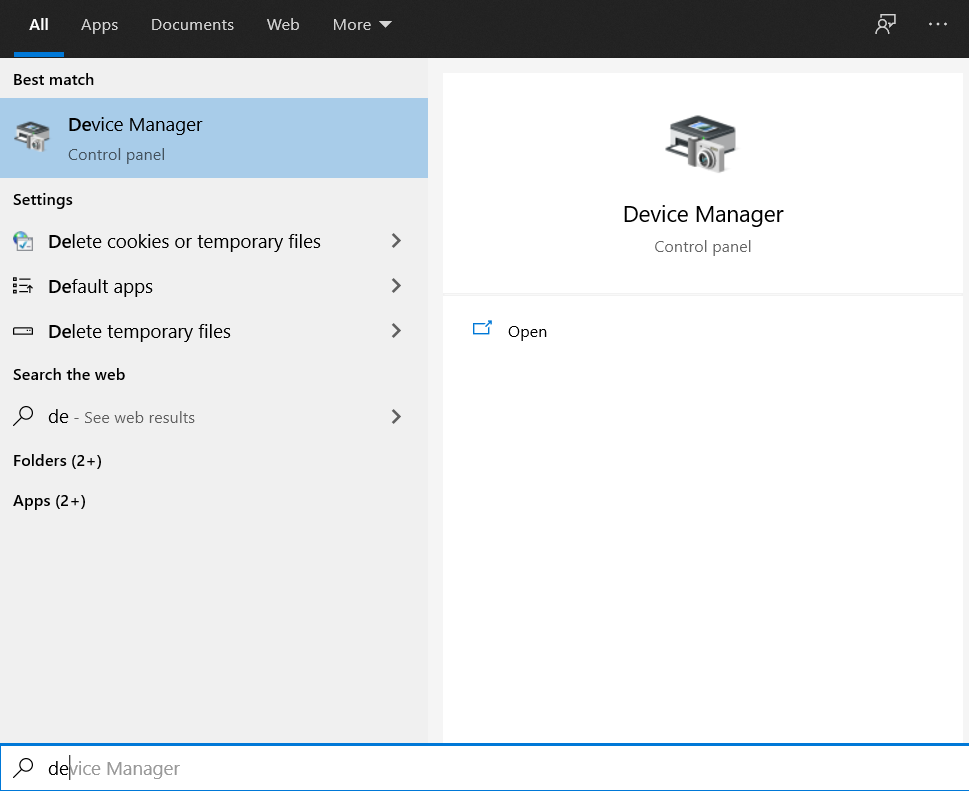This screenshot has width=969, height=791.
Task: Open the More dropdown filter
Action: [361, 25]
